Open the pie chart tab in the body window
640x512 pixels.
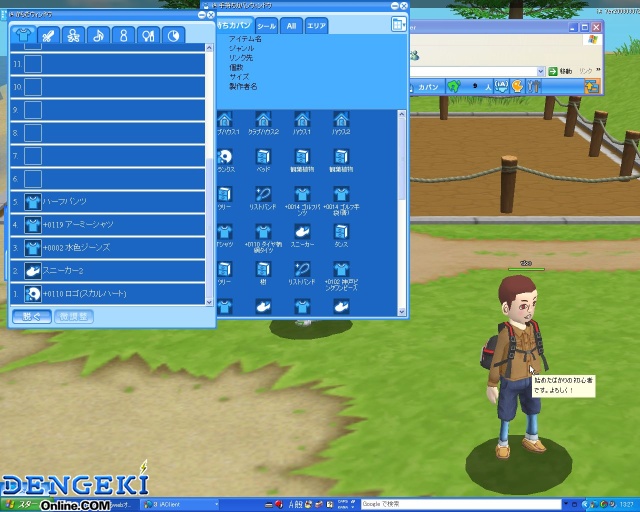(173, 35)
